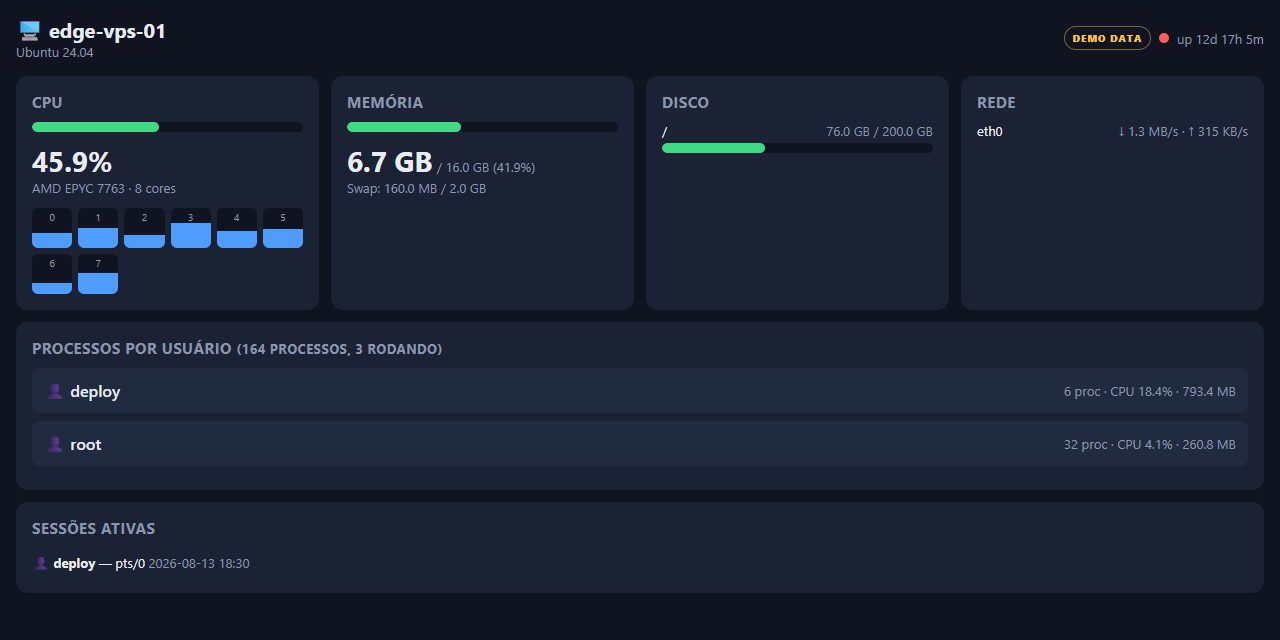Click the CPU card heading

coord(48,102)
